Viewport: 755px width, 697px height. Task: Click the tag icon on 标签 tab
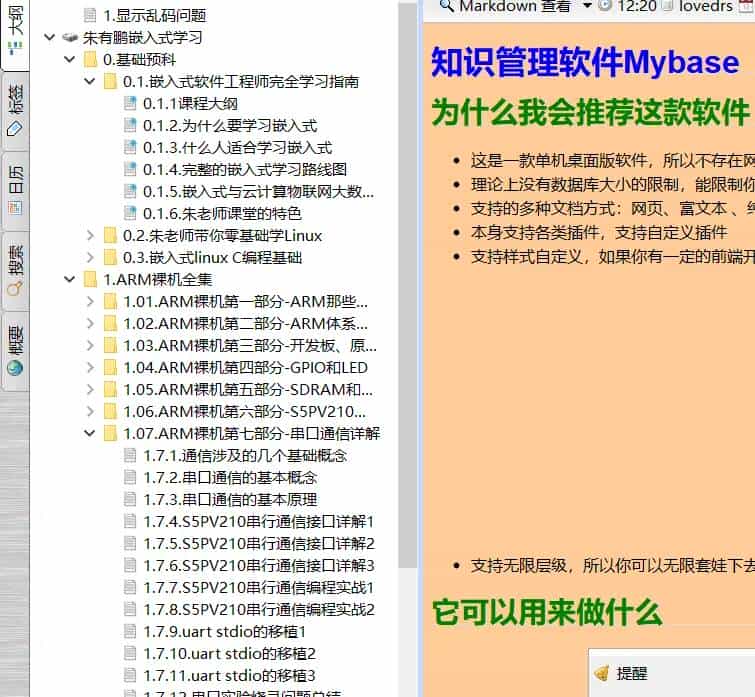point(15,129)
